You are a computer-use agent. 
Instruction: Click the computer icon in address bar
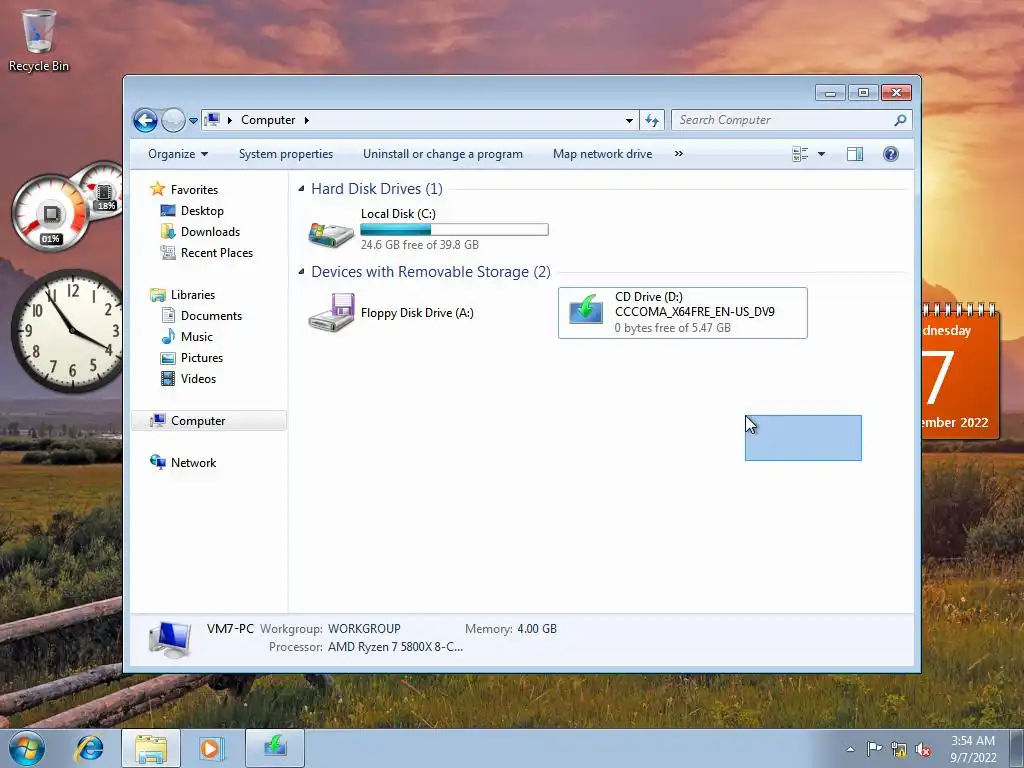[212, 120]
